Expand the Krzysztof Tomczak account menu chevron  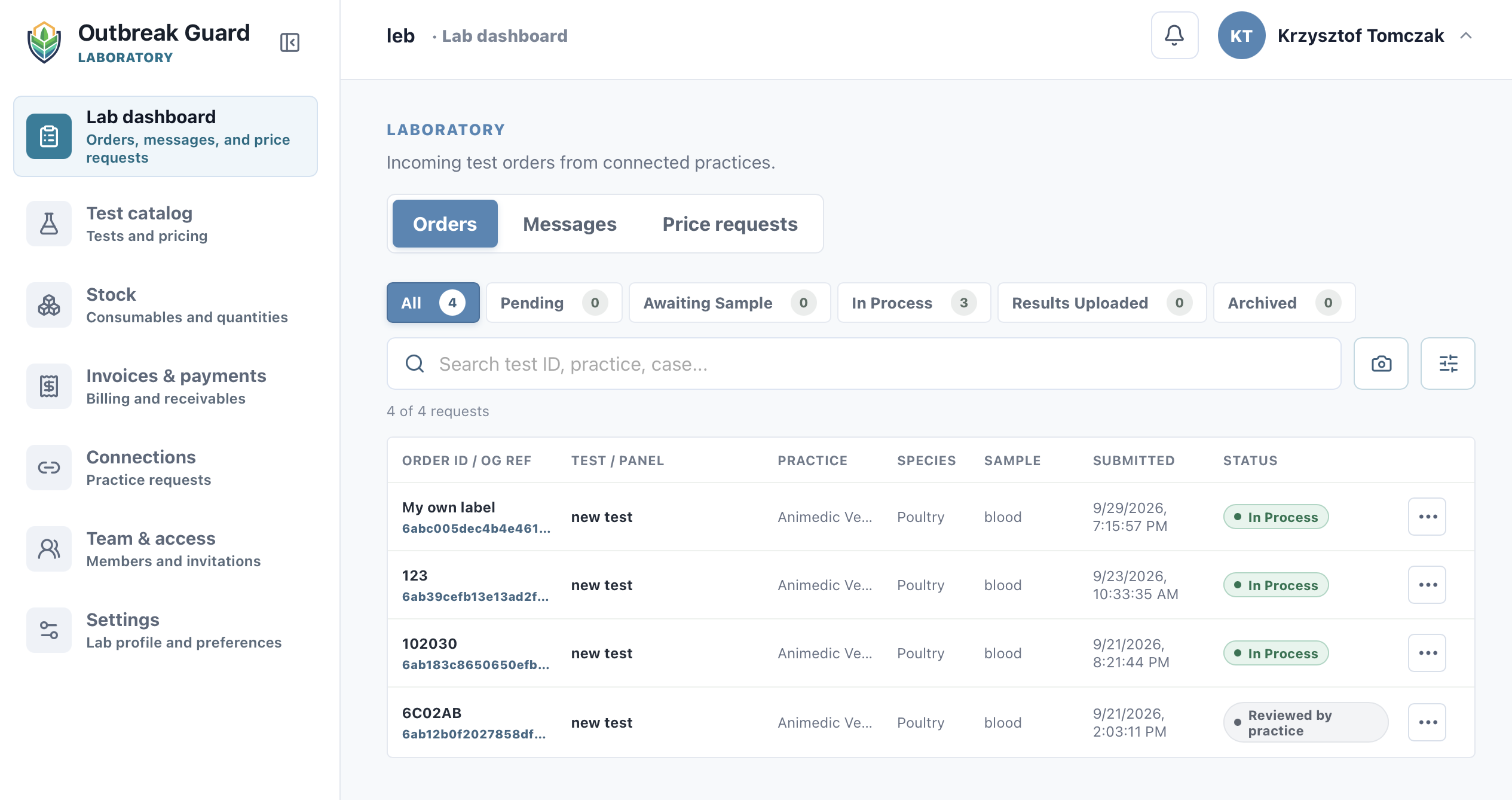click(1466, 35)
